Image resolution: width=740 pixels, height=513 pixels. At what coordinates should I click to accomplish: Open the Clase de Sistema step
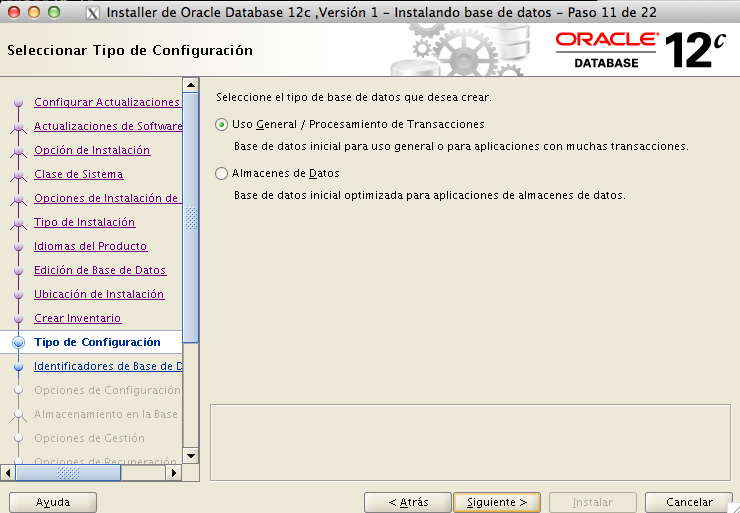click(x=78, y=174)
